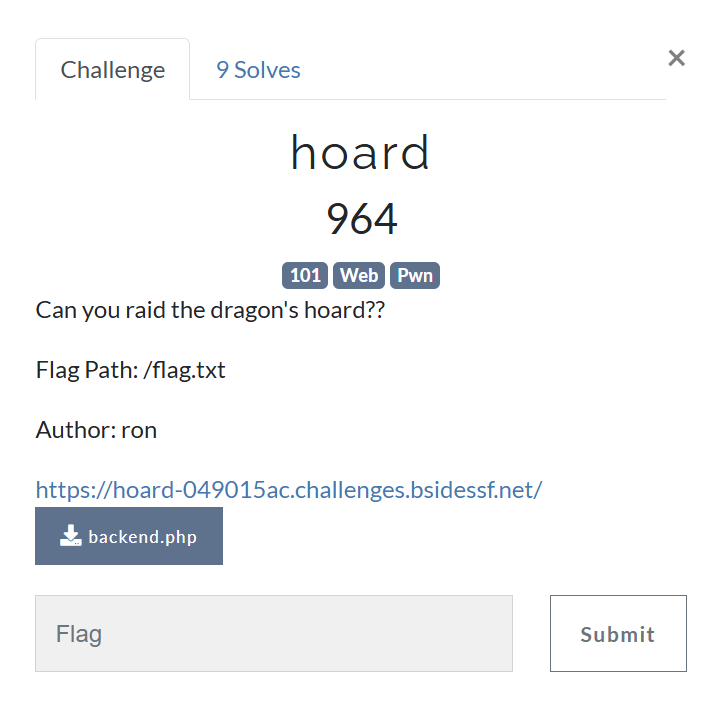This screenshot has width=720, height=727.
Task: Click the dragon's hoard description text
Action: 210,310
